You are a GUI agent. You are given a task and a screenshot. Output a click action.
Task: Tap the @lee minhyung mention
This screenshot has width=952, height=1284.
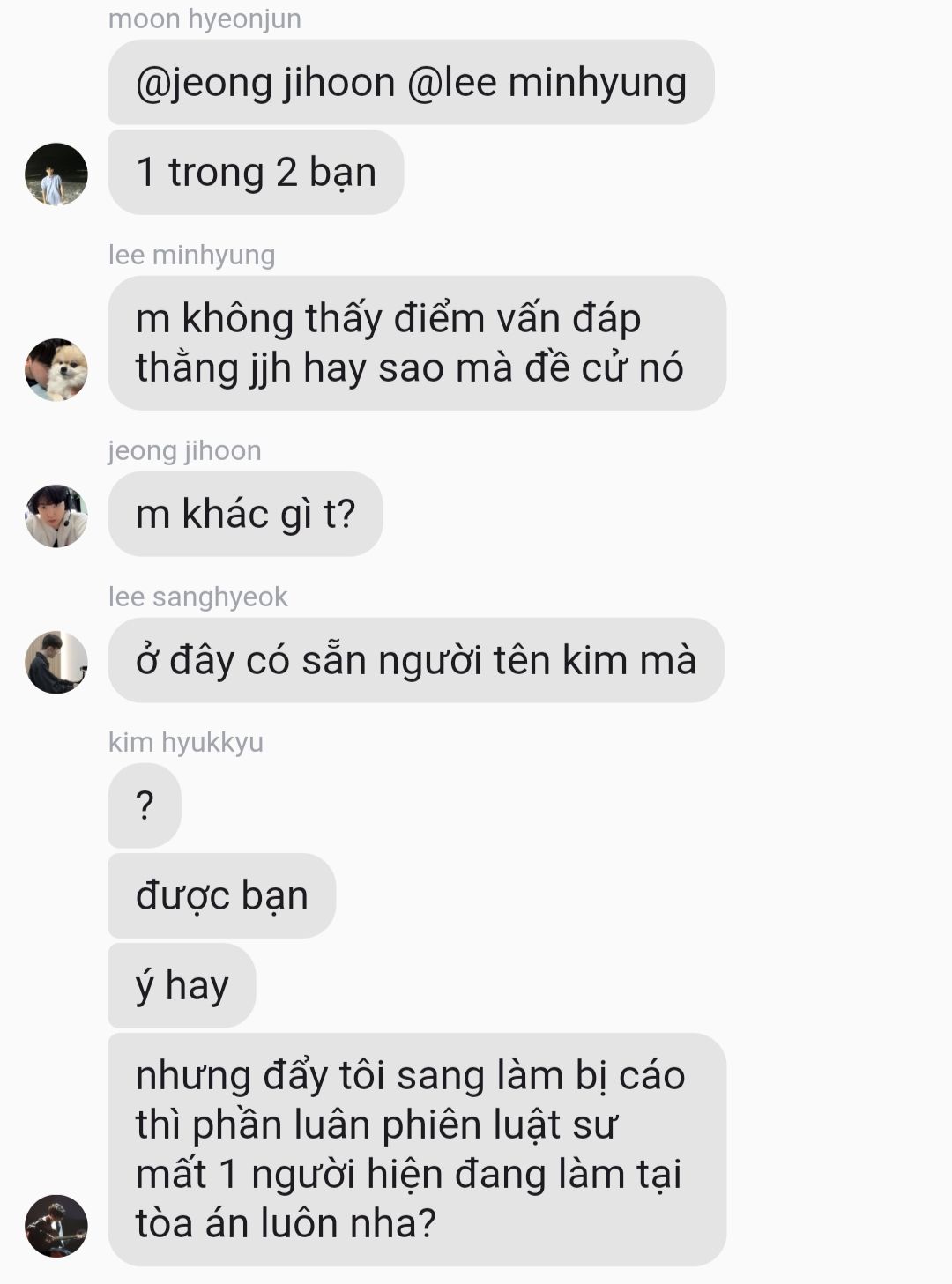(x=547, y=83)
